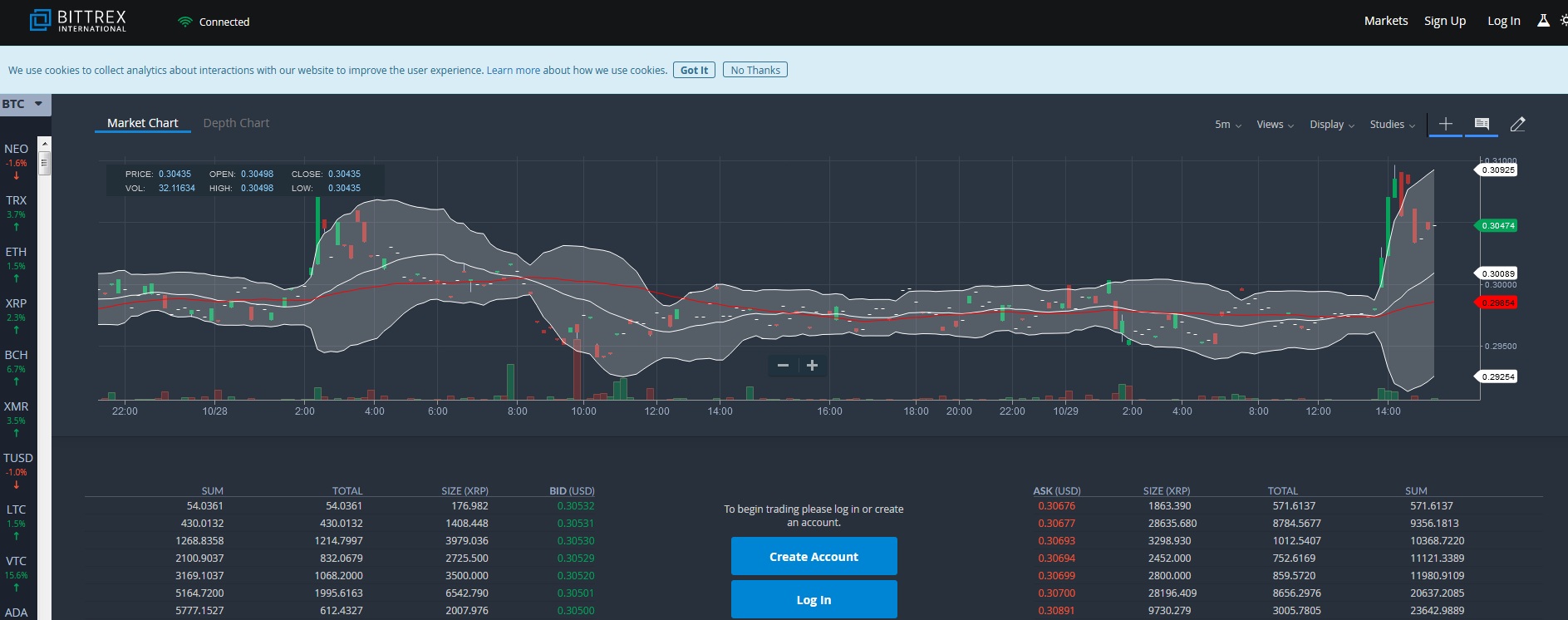Click ask price 0.30676
1568x620 pixels.
coord(1056,505)
